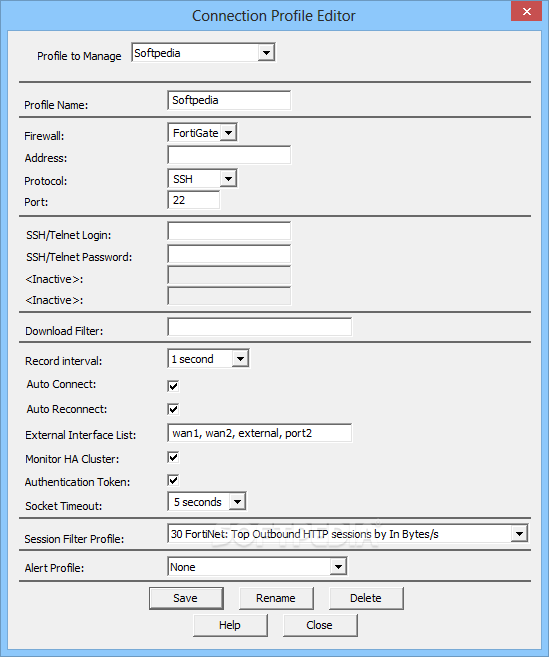Click the Profile Name text field
This screenshot has height=657, width=549.
point(229,101)
